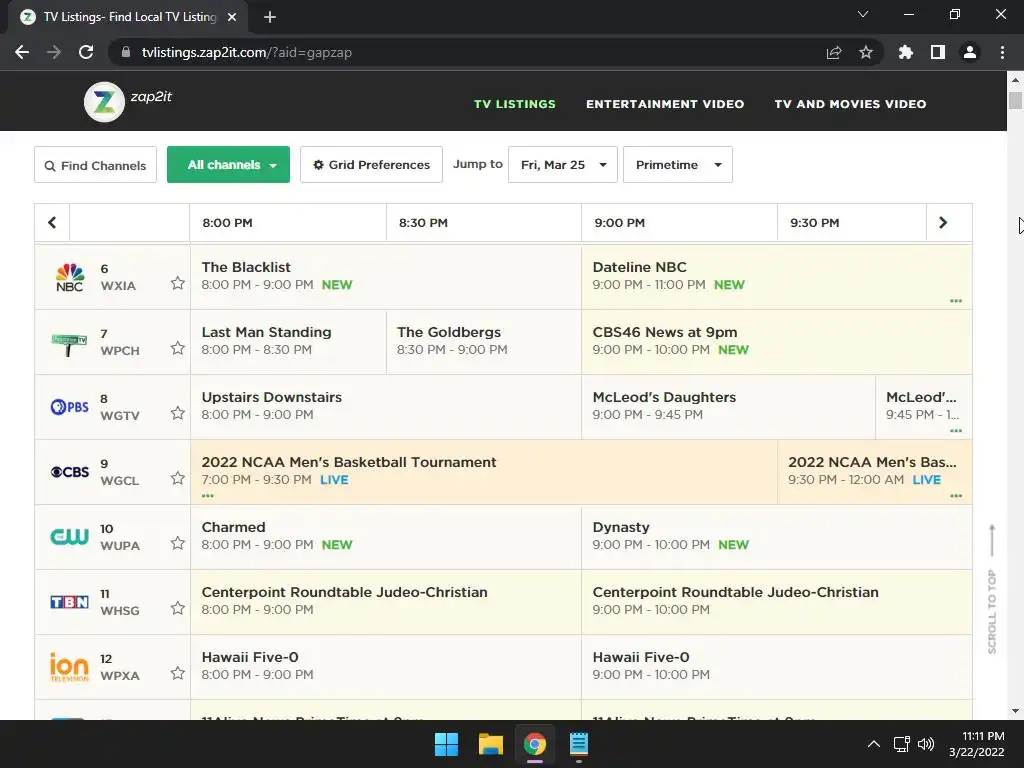Expand more dots on NCAA 7:00 PM
This screenshot has height=768, width=1024.
point(208,496)
